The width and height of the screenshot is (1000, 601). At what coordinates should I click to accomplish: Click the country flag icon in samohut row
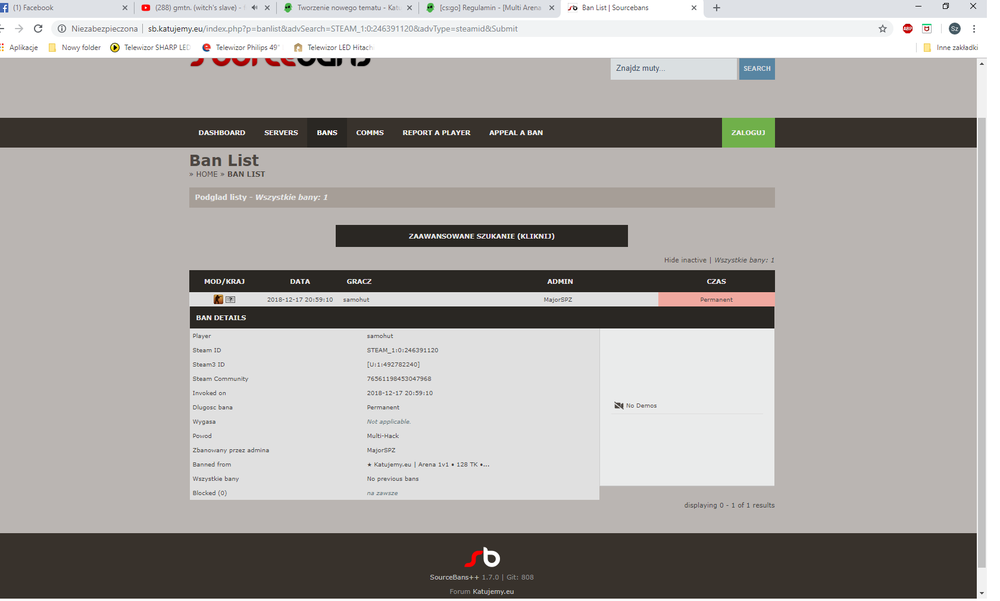(x=230, y=299)
